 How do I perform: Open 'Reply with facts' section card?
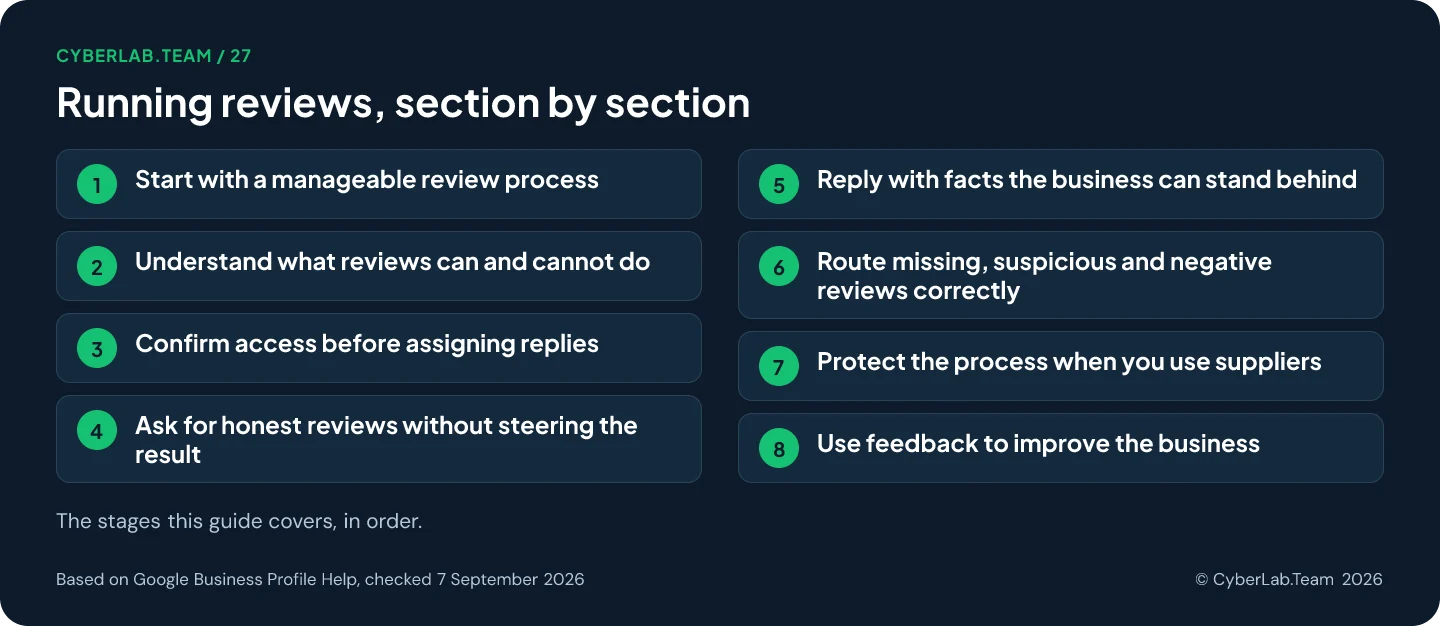[x=1061, y=184]
